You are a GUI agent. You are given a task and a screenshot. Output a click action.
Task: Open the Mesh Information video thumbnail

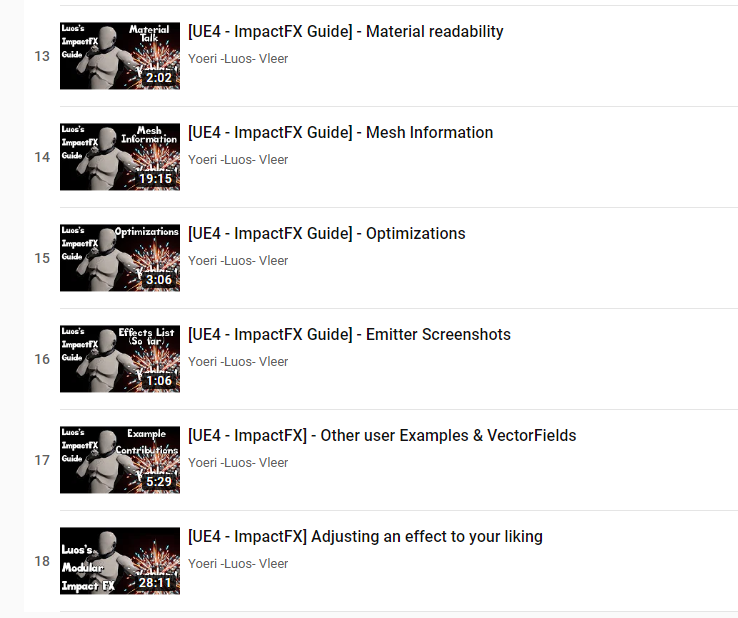tap(120, 157)
